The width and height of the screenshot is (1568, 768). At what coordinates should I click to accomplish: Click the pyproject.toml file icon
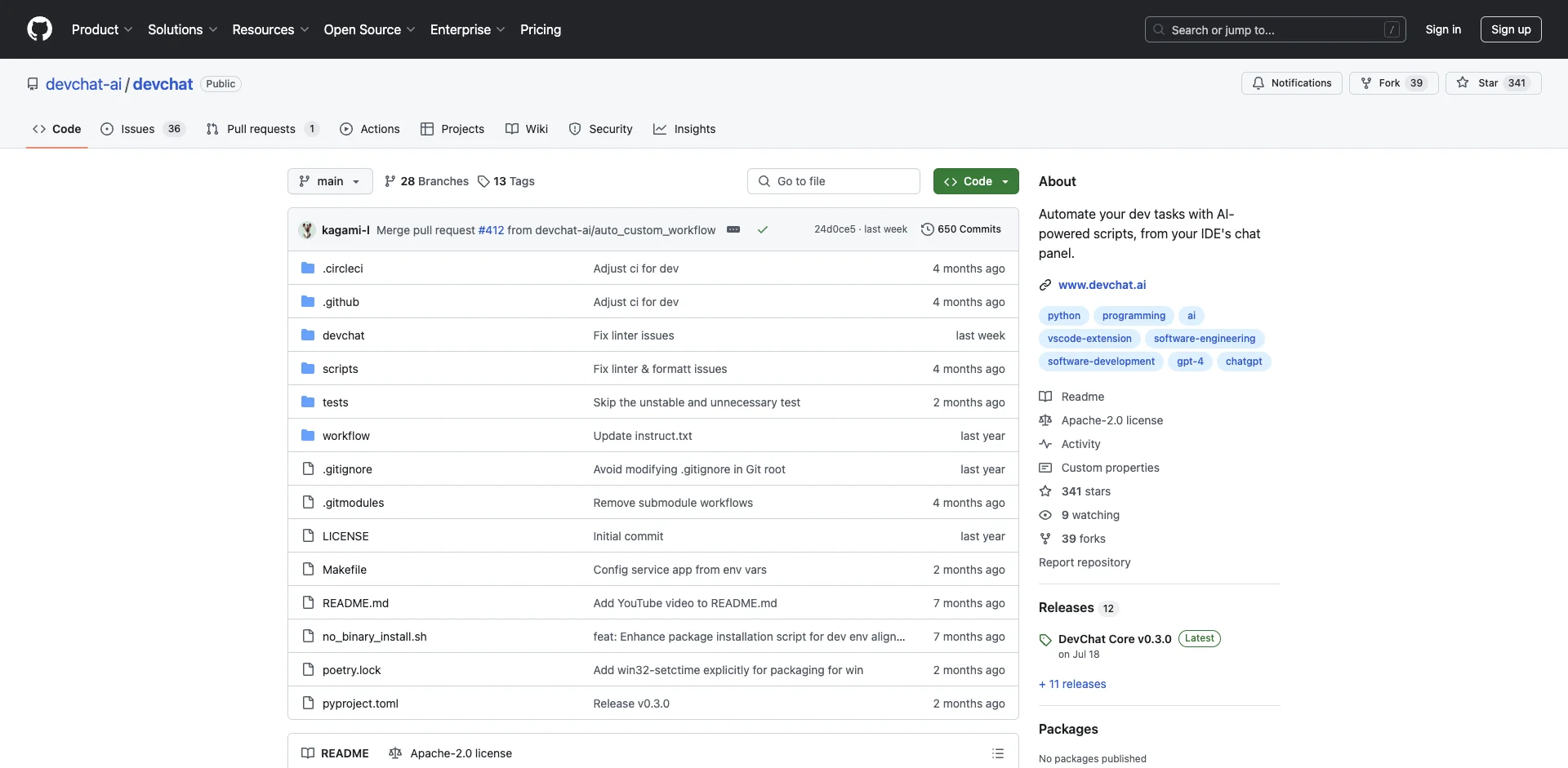[308, 704]
